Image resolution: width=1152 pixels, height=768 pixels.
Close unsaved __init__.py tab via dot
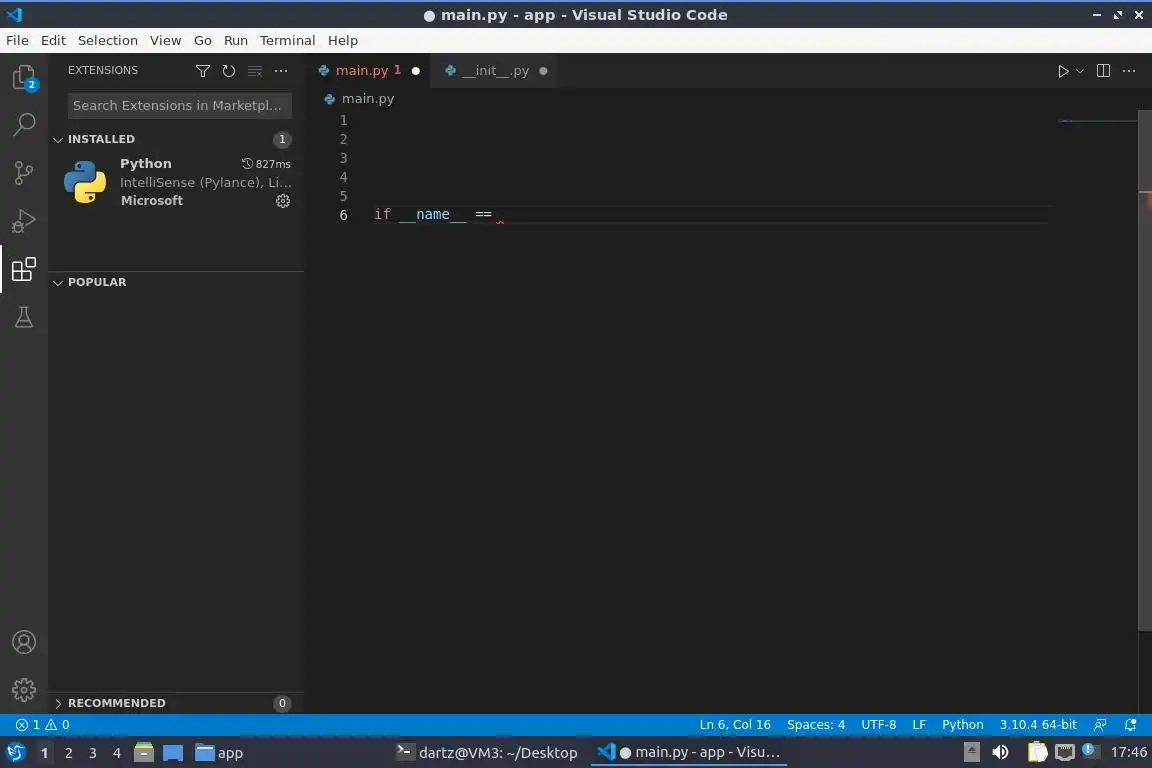point(543,71)
